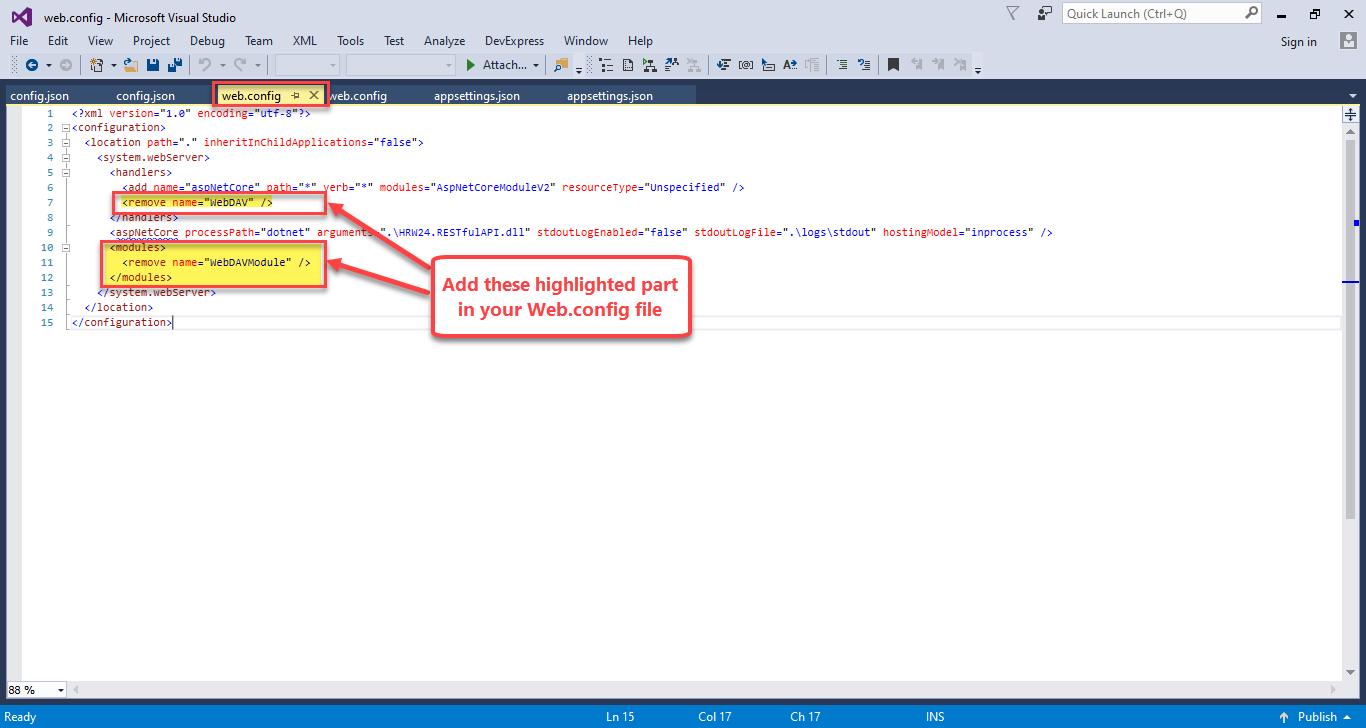
Task: Collapse the handlers section on line 5
Action: (66, 171)
